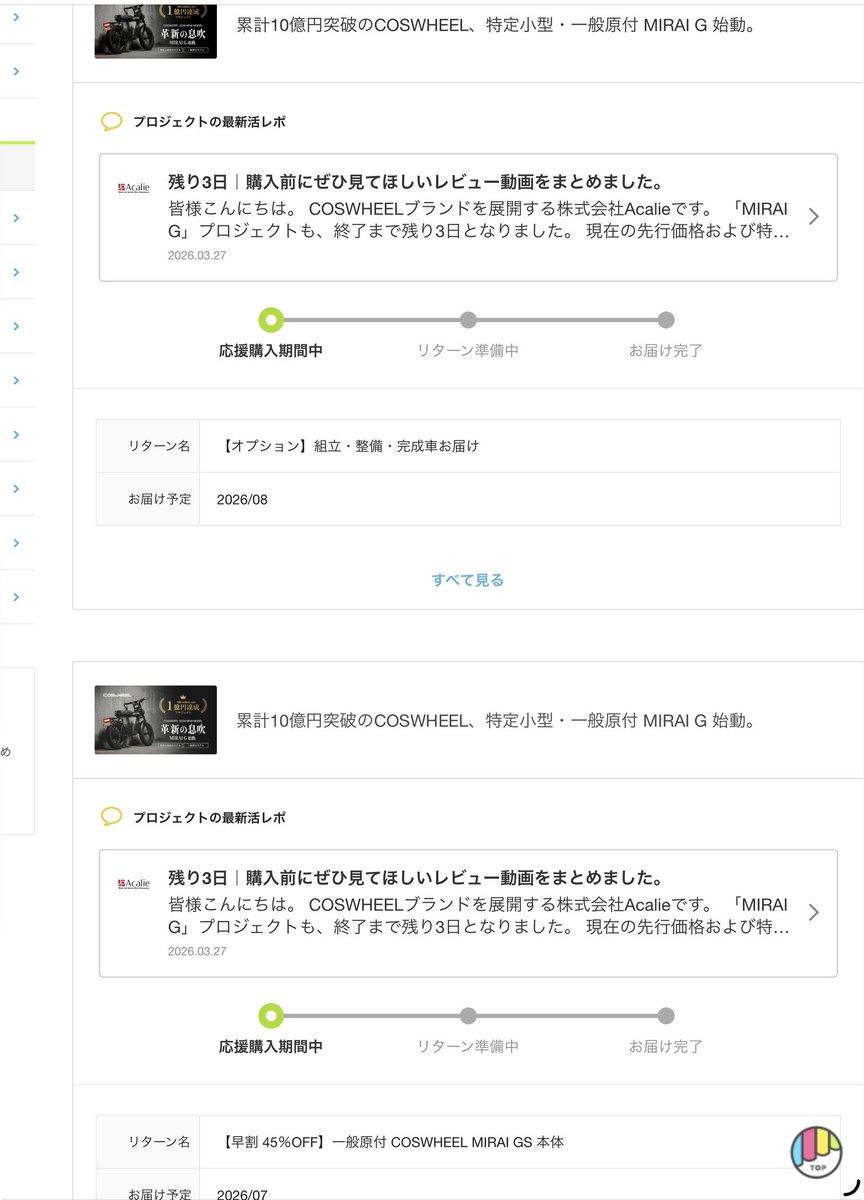The width and height of the screenshot is (864, 1200).
Task: Expand the topmost sidebar category chevron
Action: [18, 16]
